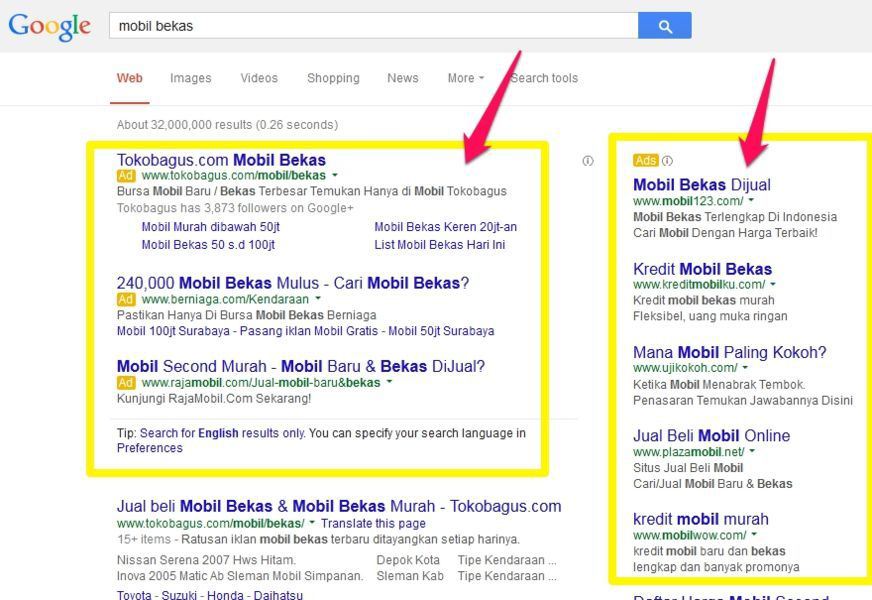Viewport: 872px width, 600px height.
Task: Click the Ad badge beside berniaga.com URL
Action: click(126, 299)
